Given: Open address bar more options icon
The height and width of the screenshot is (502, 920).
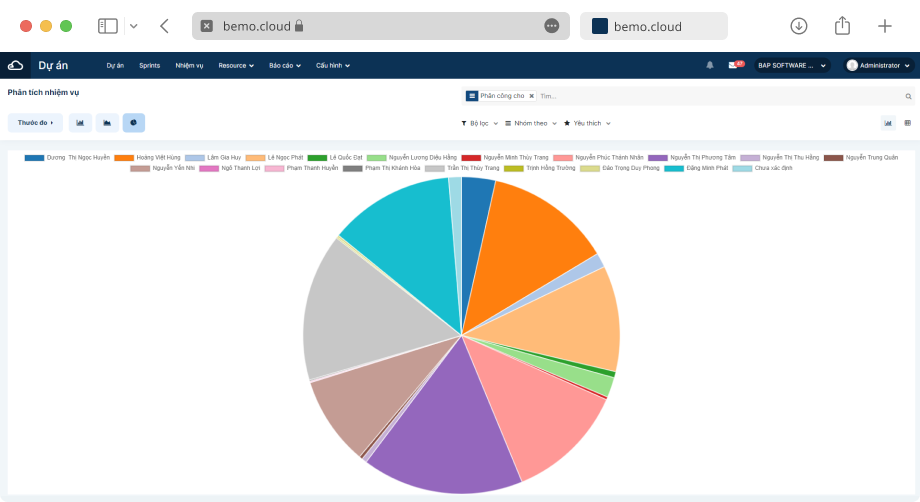Looking at the screenshot, I should tap(552, 26).
